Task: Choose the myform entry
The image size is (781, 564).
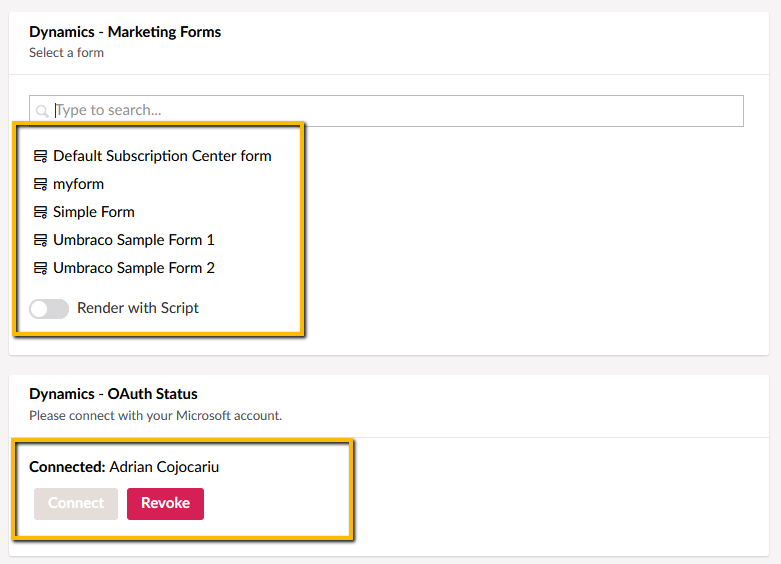Action: pos(78,184)
